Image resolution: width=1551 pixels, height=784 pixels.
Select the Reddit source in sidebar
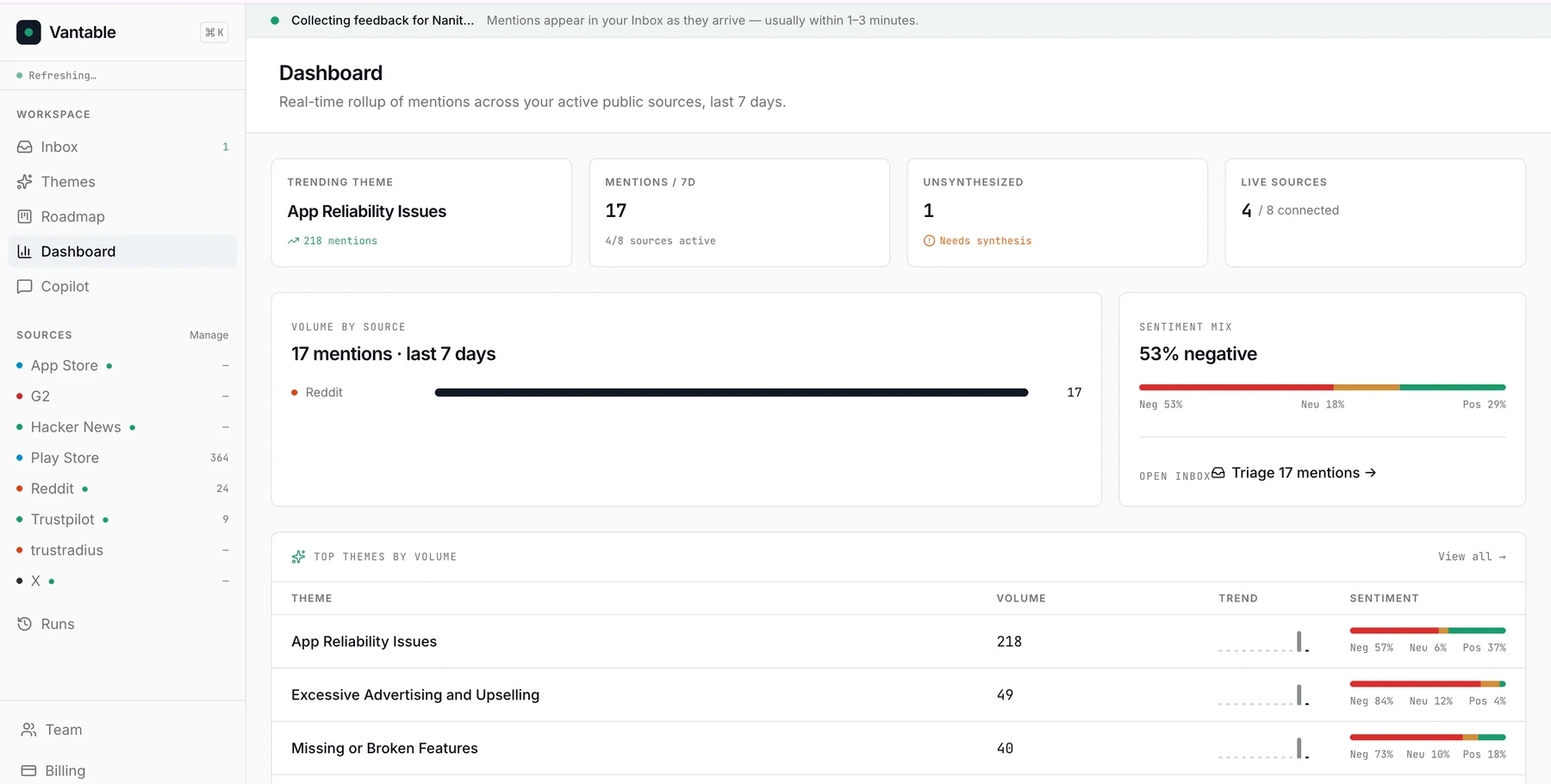[x=122, y=488]
